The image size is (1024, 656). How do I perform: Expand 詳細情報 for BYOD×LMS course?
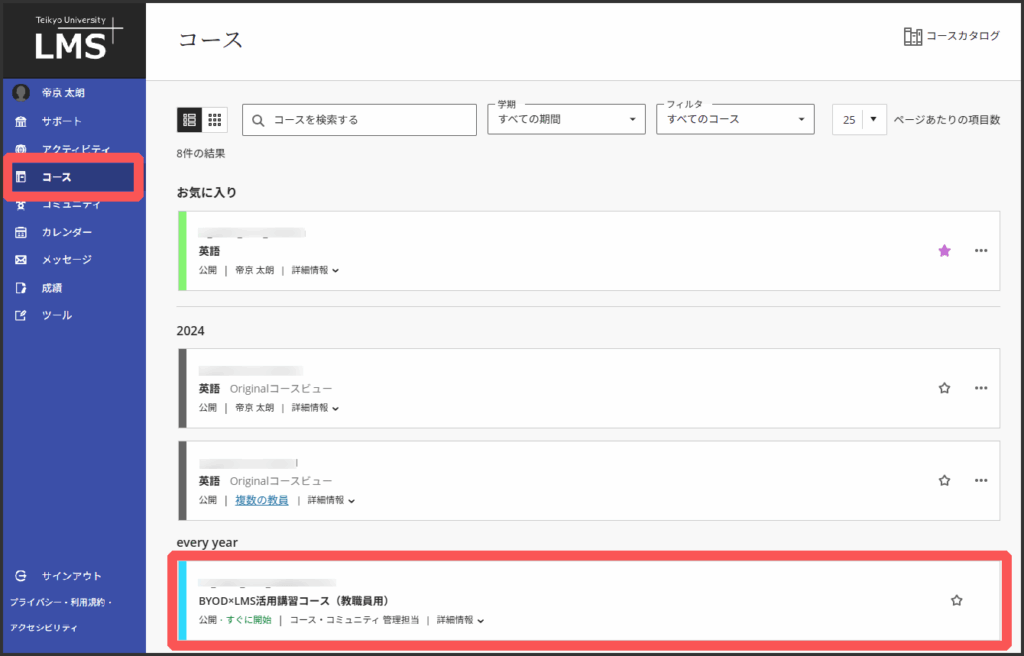460,620
